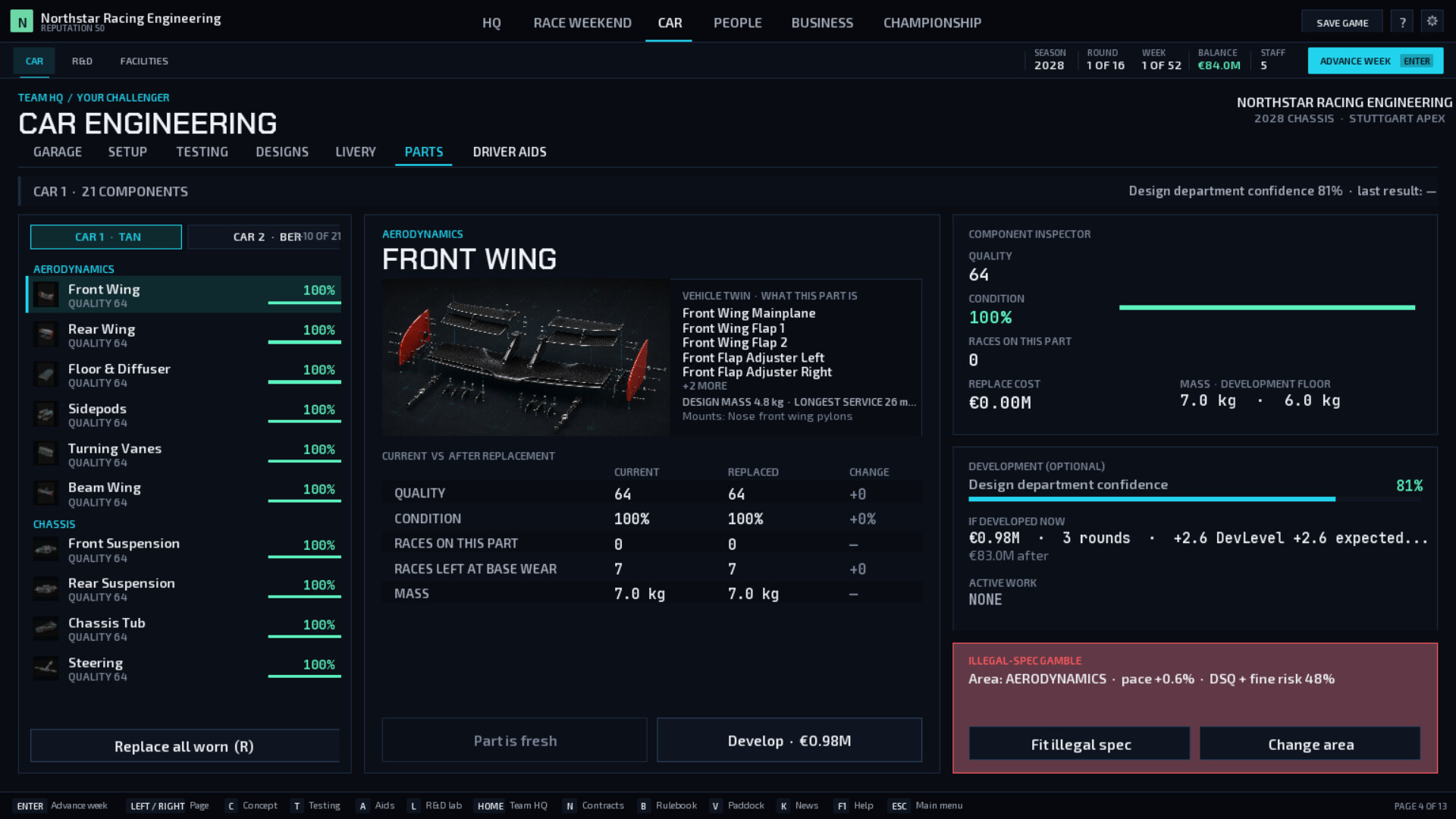Open the help question mark icon
This screenshot has height=819, width=1456.
(x=1402, y=22)
